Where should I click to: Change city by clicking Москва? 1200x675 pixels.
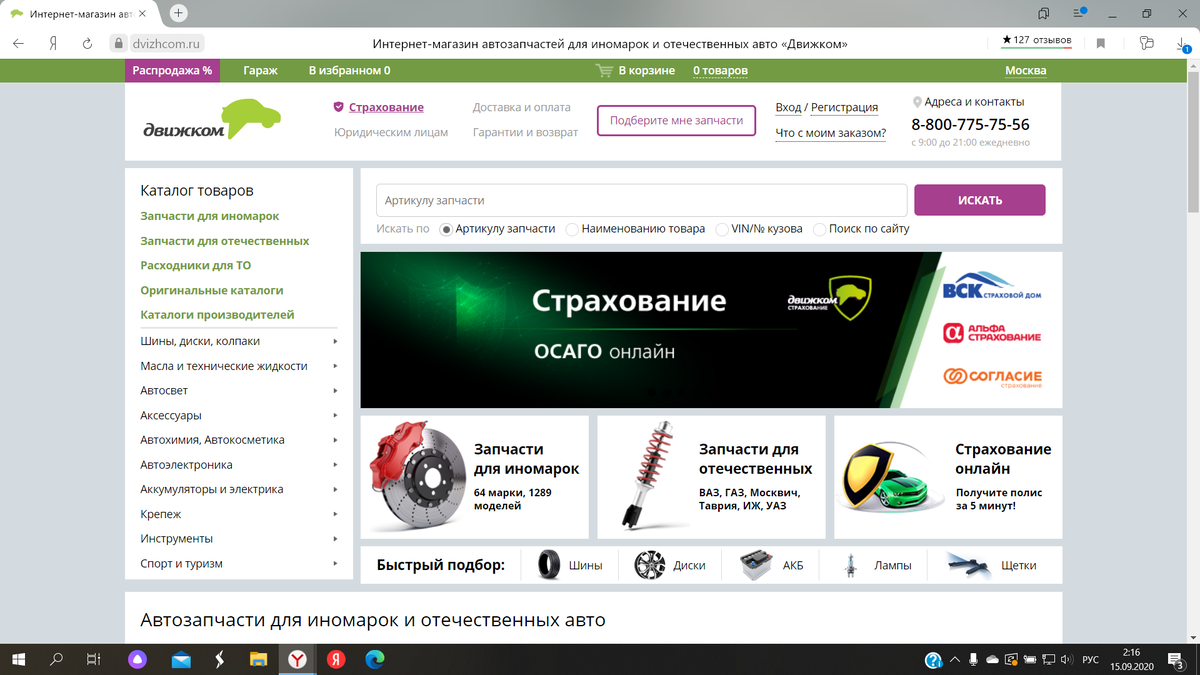[x=1025, y=71]
